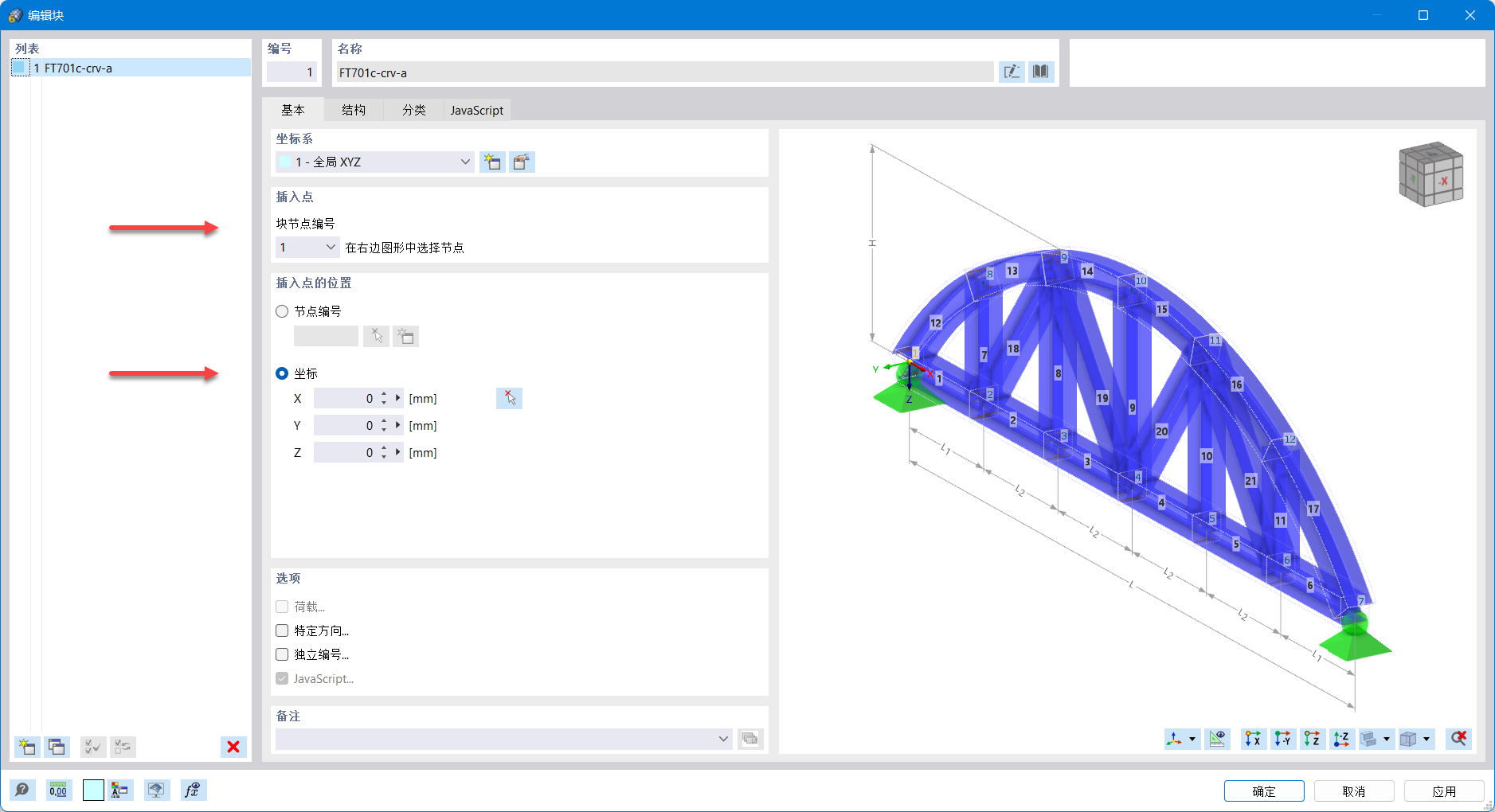
Task: Enable the 独立编号 checkbox
Action: [282, 654]
